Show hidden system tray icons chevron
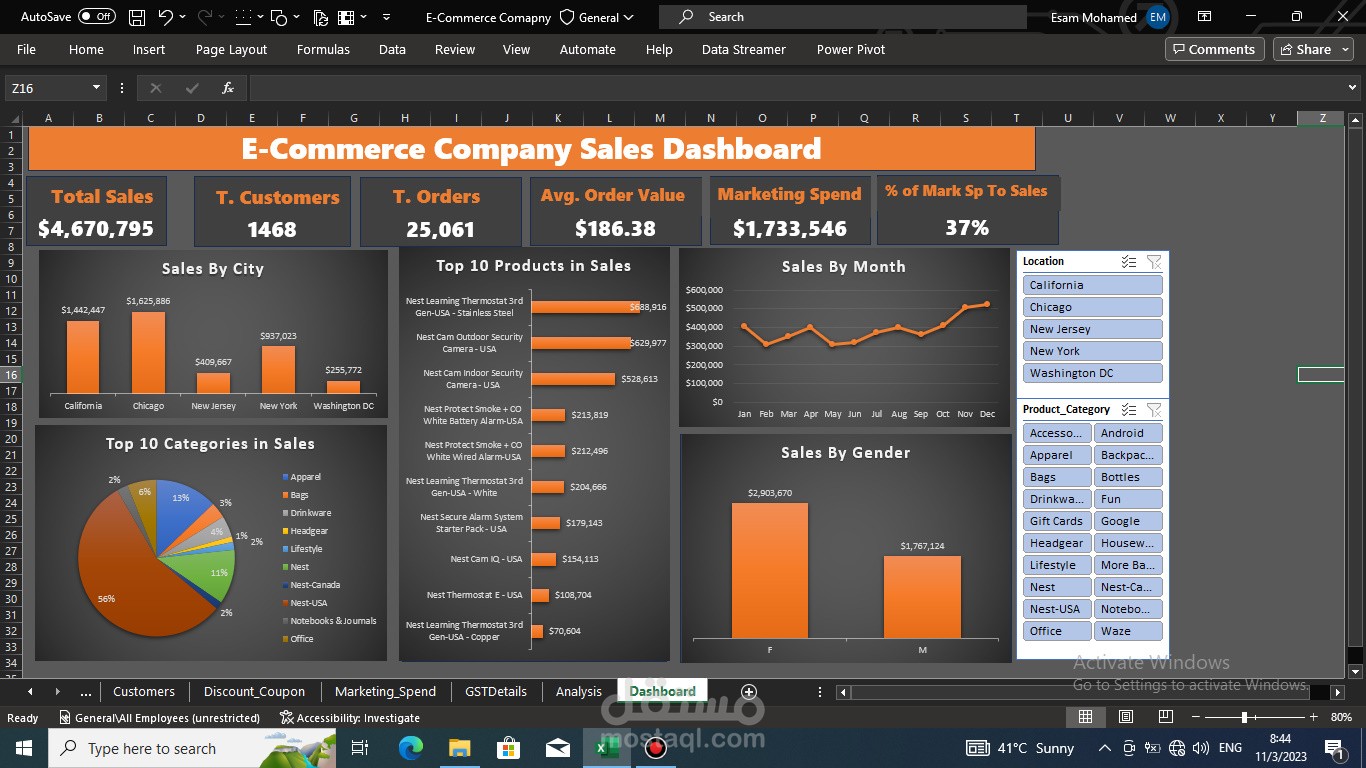The image size is (1366, 768). [x=1104, y=748]
